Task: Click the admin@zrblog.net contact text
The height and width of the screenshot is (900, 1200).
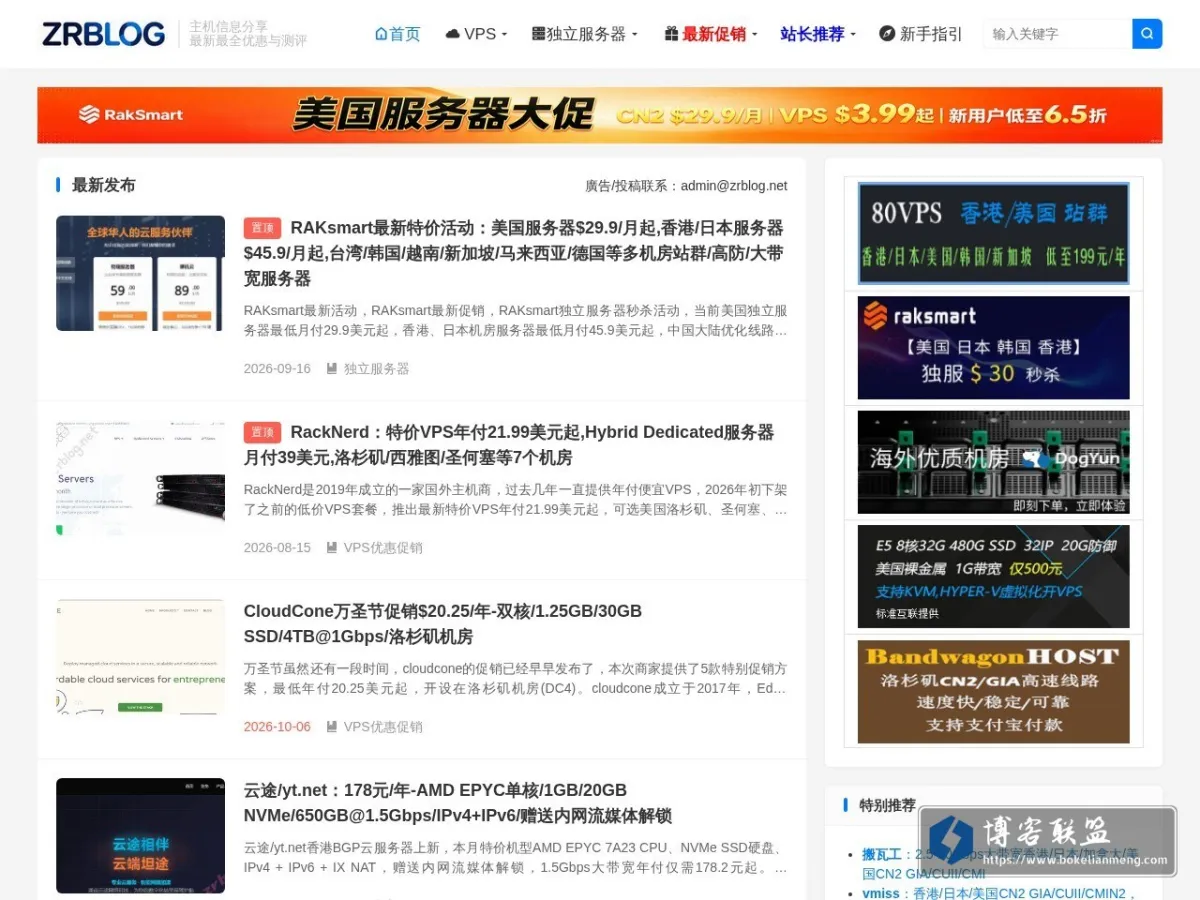Action: pyautogui.click(x=734, y=186)
